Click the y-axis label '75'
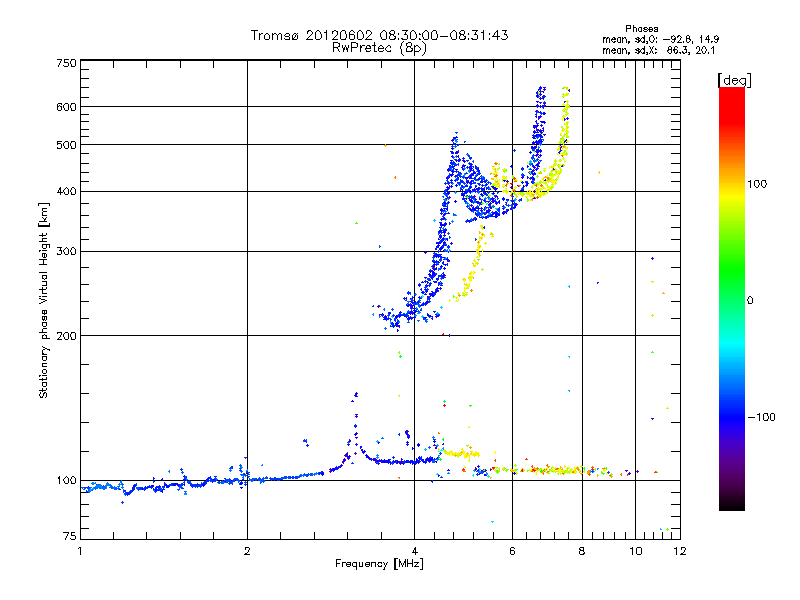This screenshot has width=800, height=600. (x=70, y=536)
